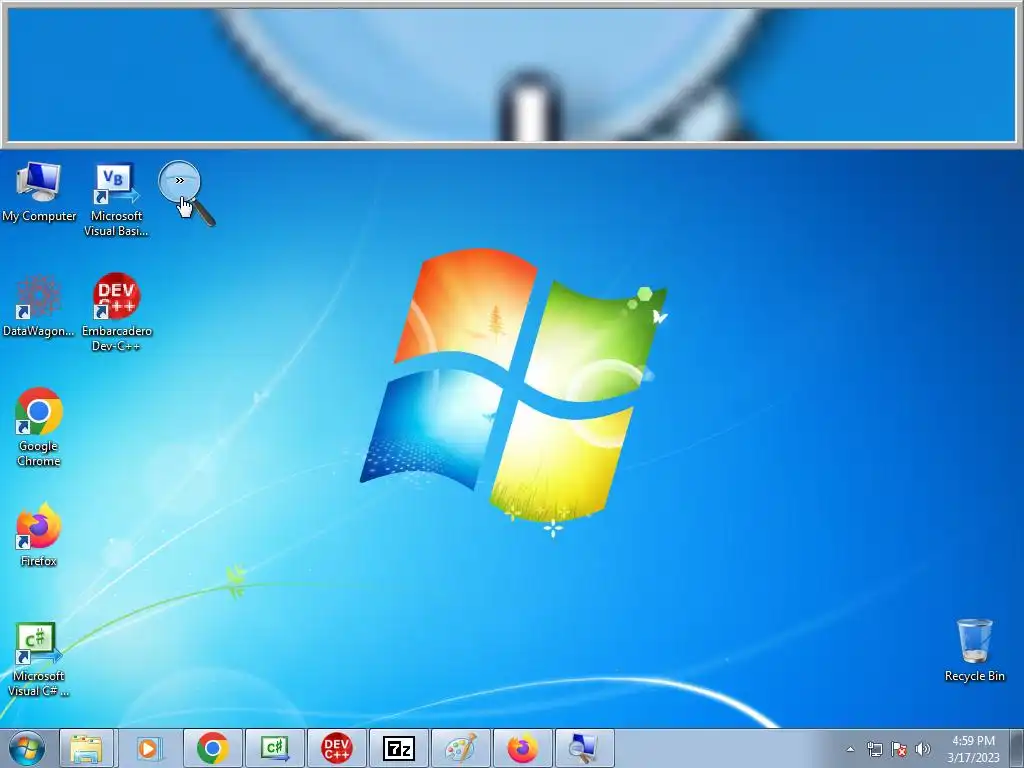Open the network status tray icon
Viewport: 1024px width, 768px height.
(x=874, y=749)
